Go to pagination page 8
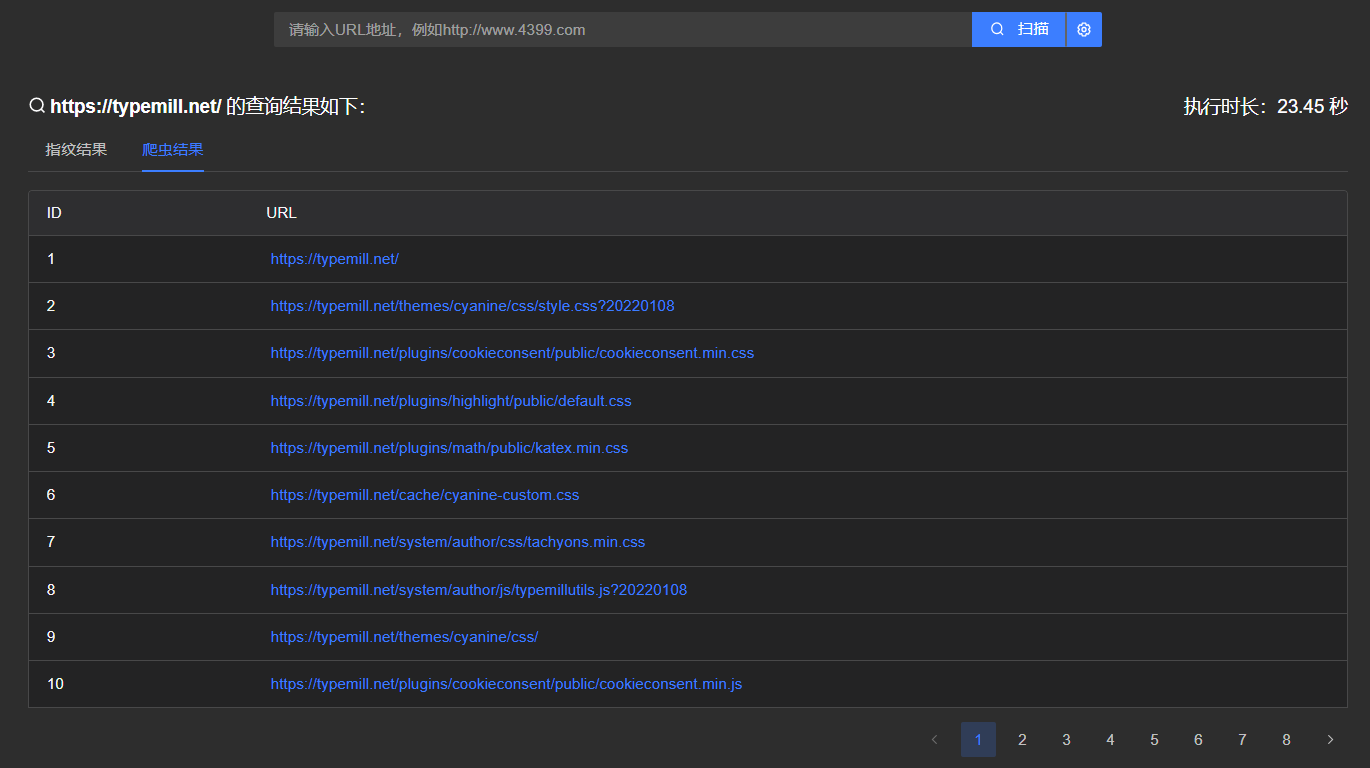The width and height of the screenshot is (1370, 768). (x=1286, y=740)
